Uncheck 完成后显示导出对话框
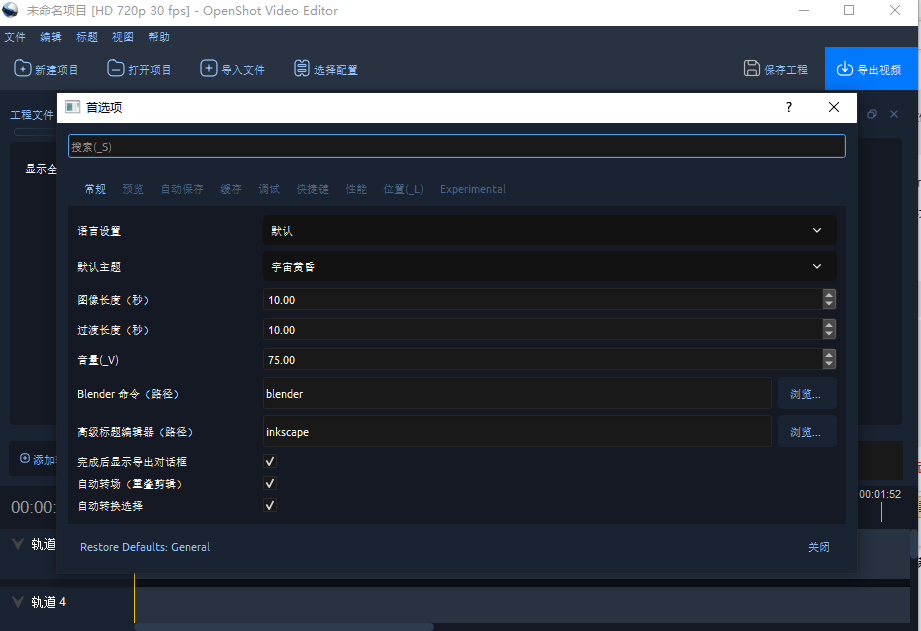This screenshot has width=921, height=631. click(x=269, y=461)
